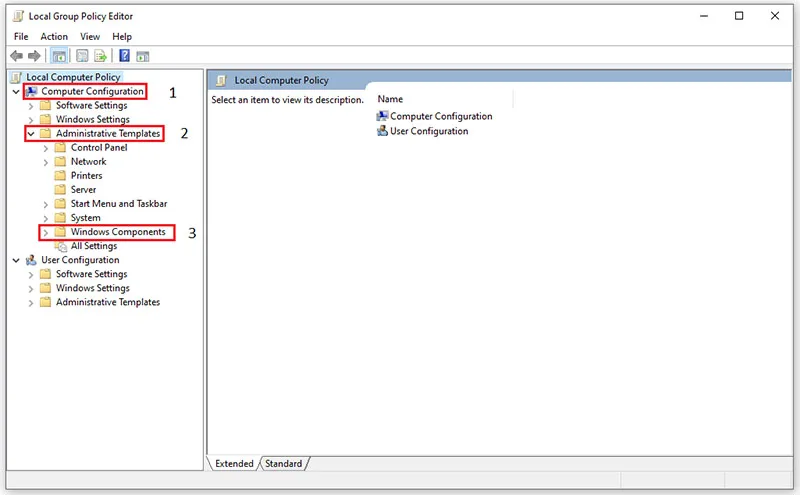Viewport: 800px width, 495px height.
Task: Click User Configuration icon in right pane
Action: pyautogui.click(x=382, y=131)
